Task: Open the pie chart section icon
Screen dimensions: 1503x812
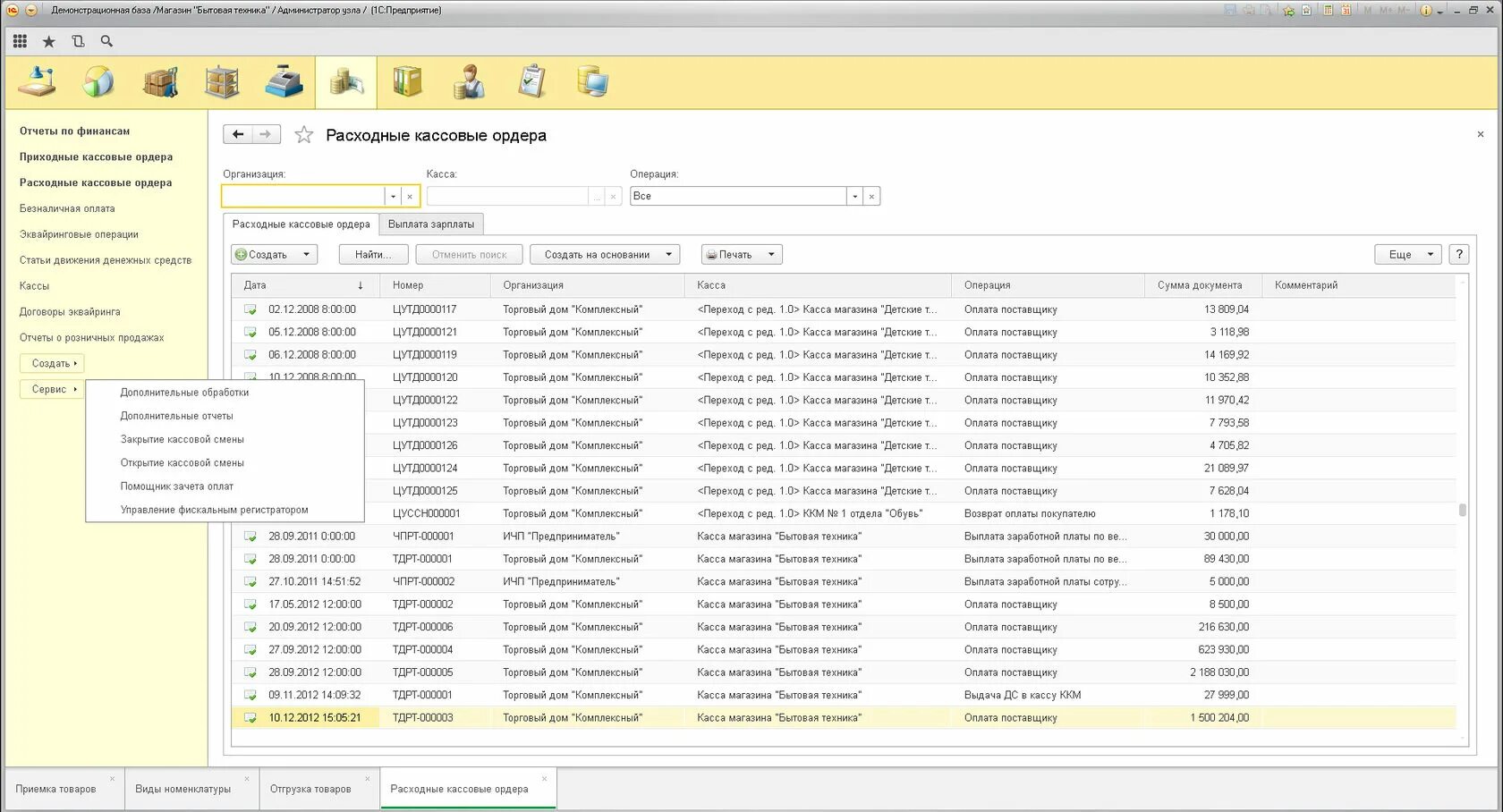Action: (98, 82)
